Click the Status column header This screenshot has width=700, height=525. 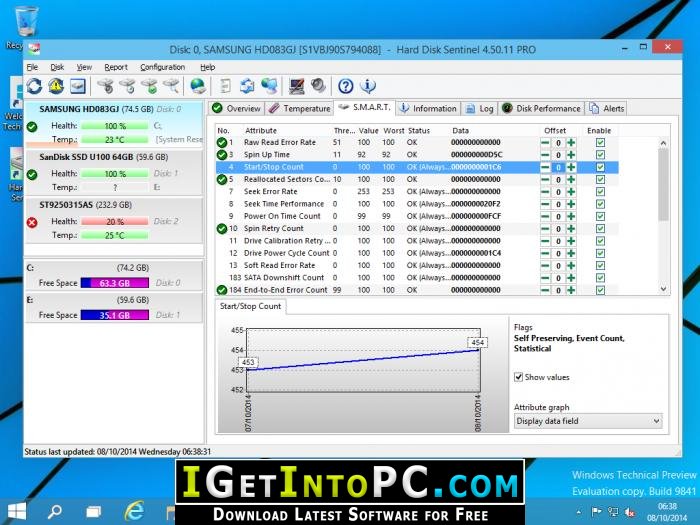point(419,130)
